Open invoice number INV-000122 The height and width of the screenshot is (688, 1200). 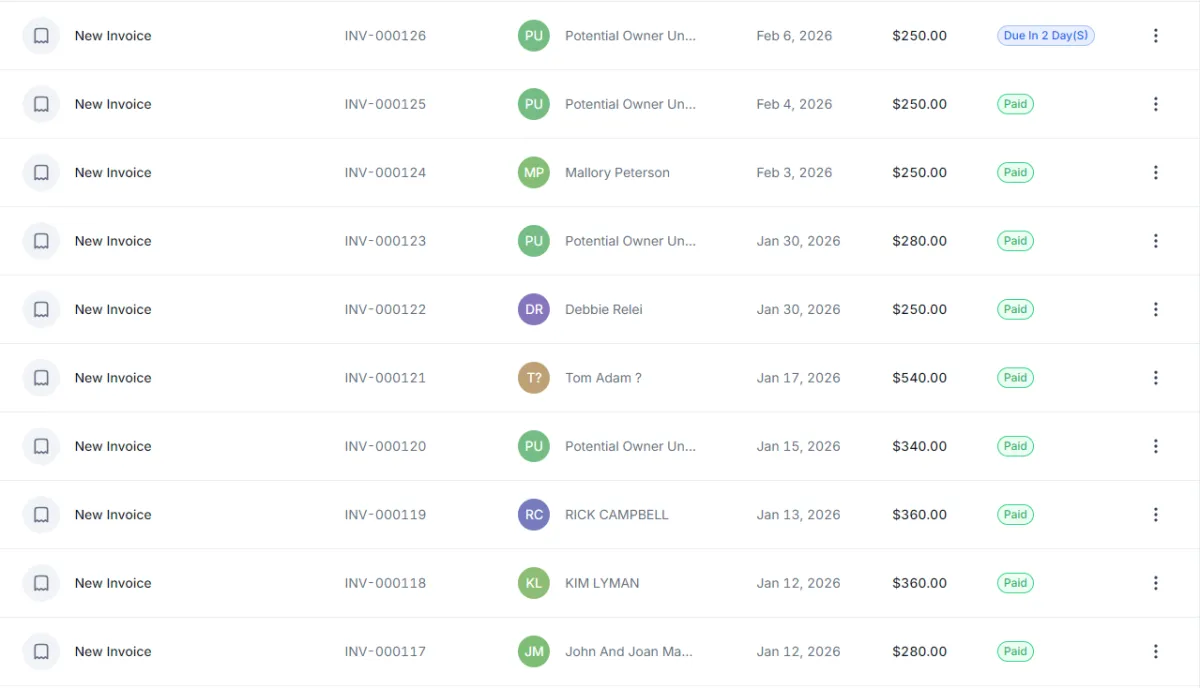pyautogui.click(x=385, y=310)
